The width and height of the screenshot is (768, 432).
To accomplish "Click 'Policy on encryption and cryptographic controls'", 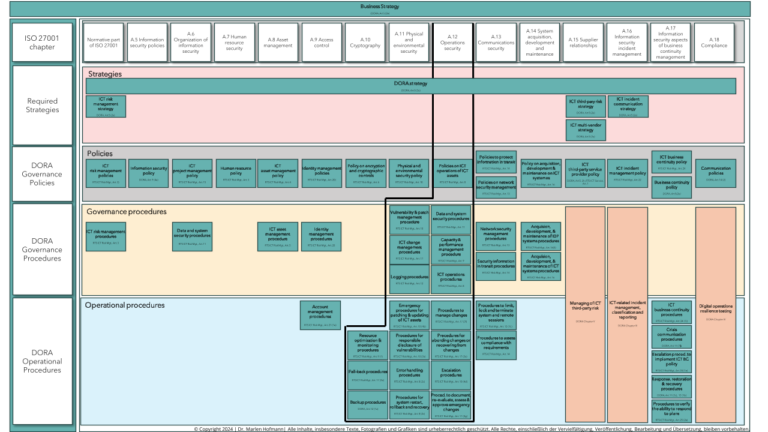I will pyautogui.click(x=366, y=173).
